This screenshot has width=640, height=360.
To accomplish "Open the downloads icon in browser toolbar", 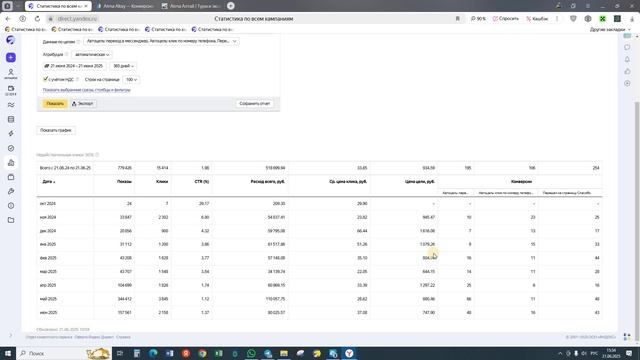I will click(632, 19).
